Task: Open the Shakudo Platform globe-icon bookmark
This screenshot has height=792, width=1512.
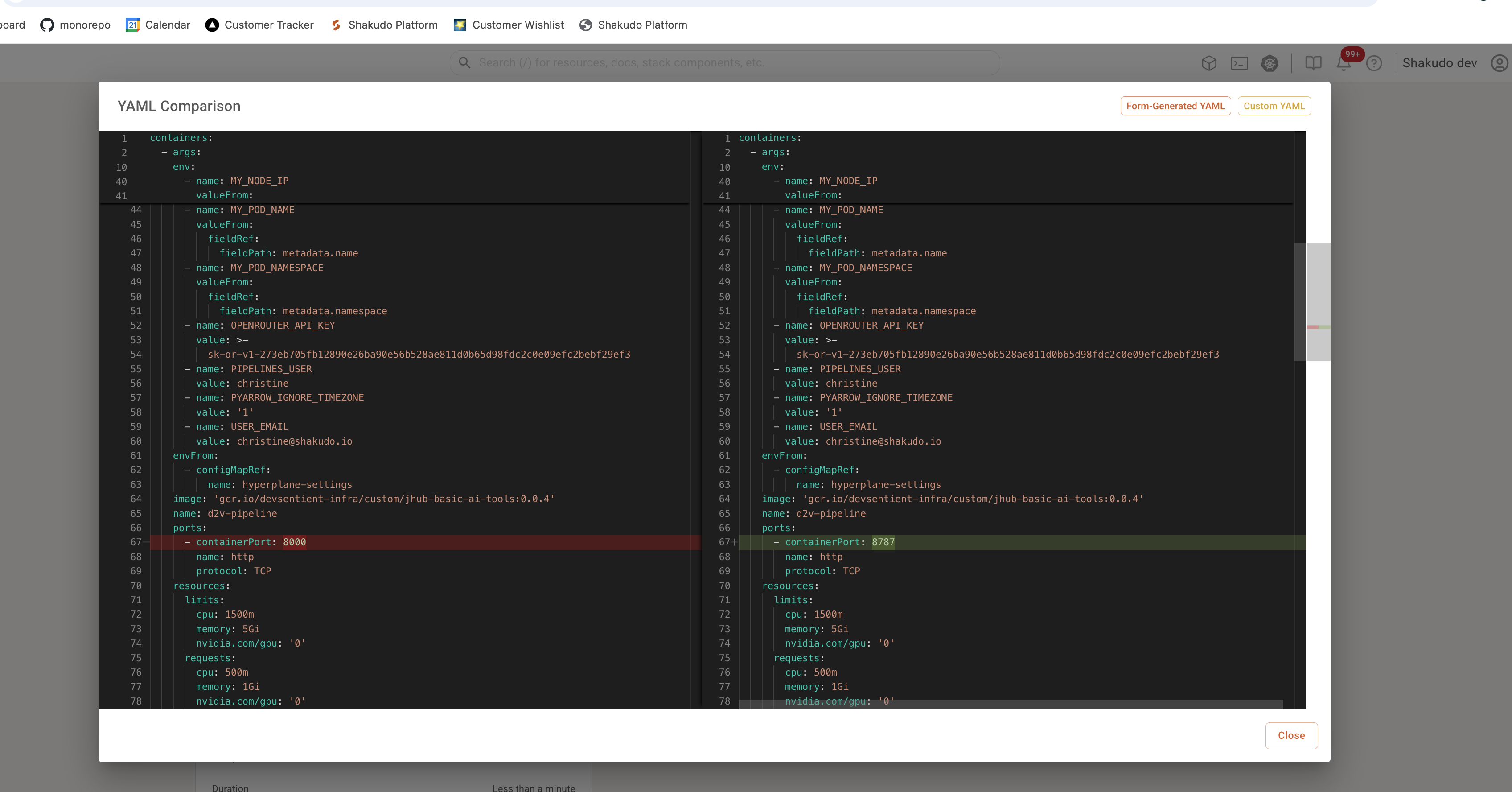Action: coord(633,25)
